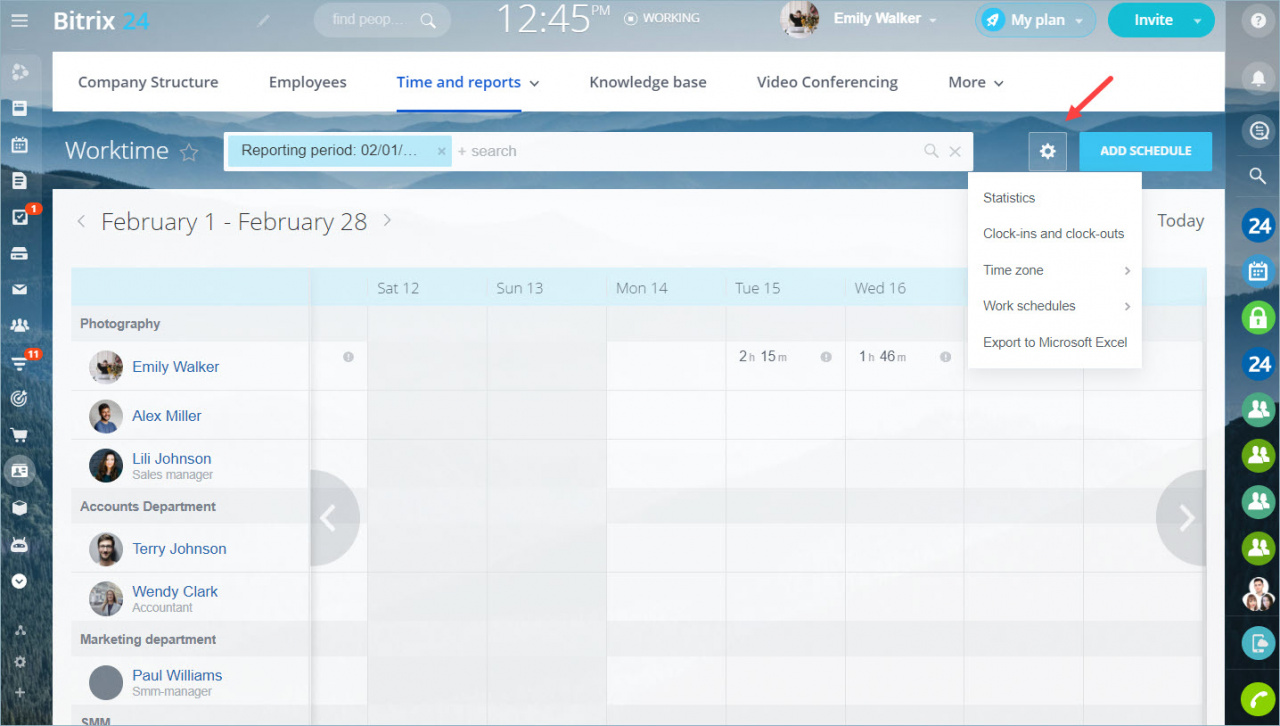1280x726 pixels.
Task: Choose Export to Microsoft Excel
Action: click(x=1055, y=342)
